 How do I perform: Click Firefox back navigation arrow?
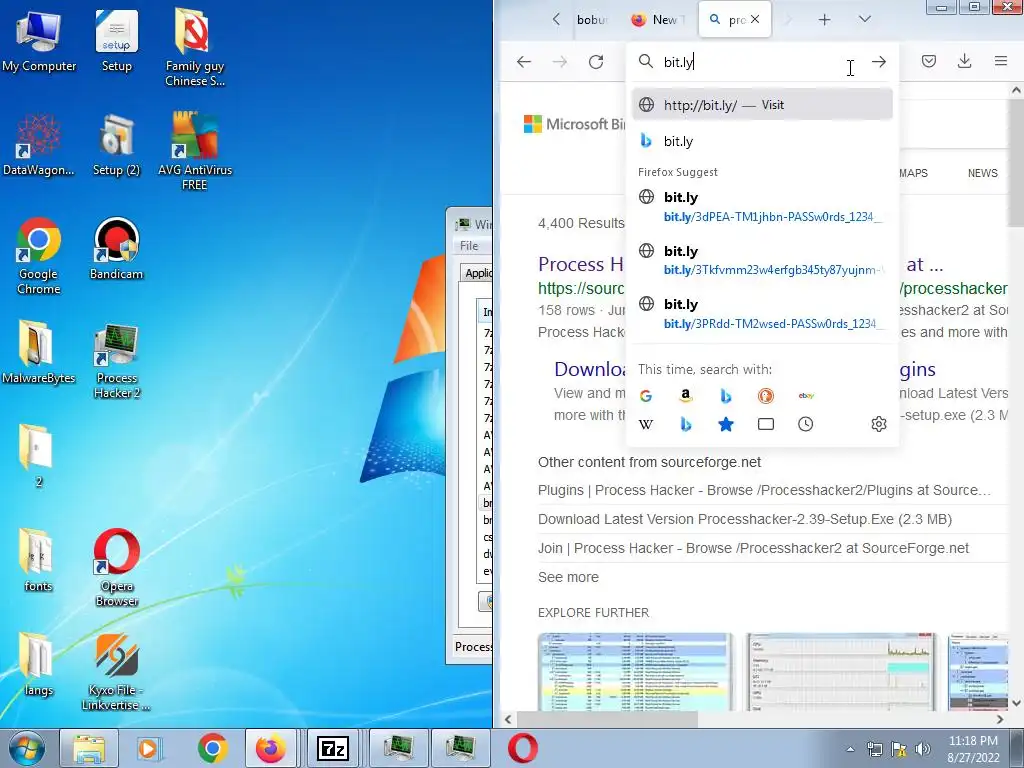point(524,62)
